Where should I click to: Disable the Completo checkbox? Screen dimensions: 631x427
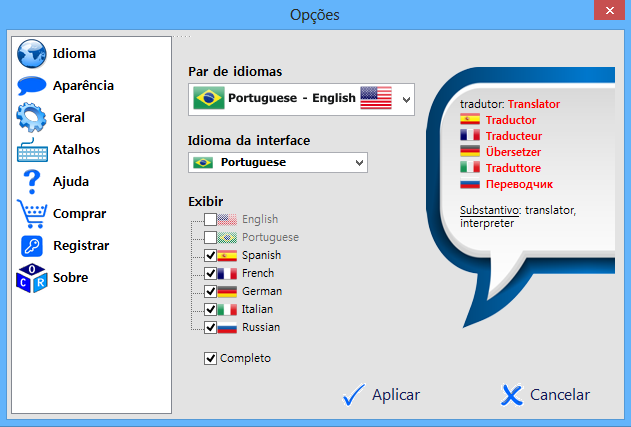(210, 359)
